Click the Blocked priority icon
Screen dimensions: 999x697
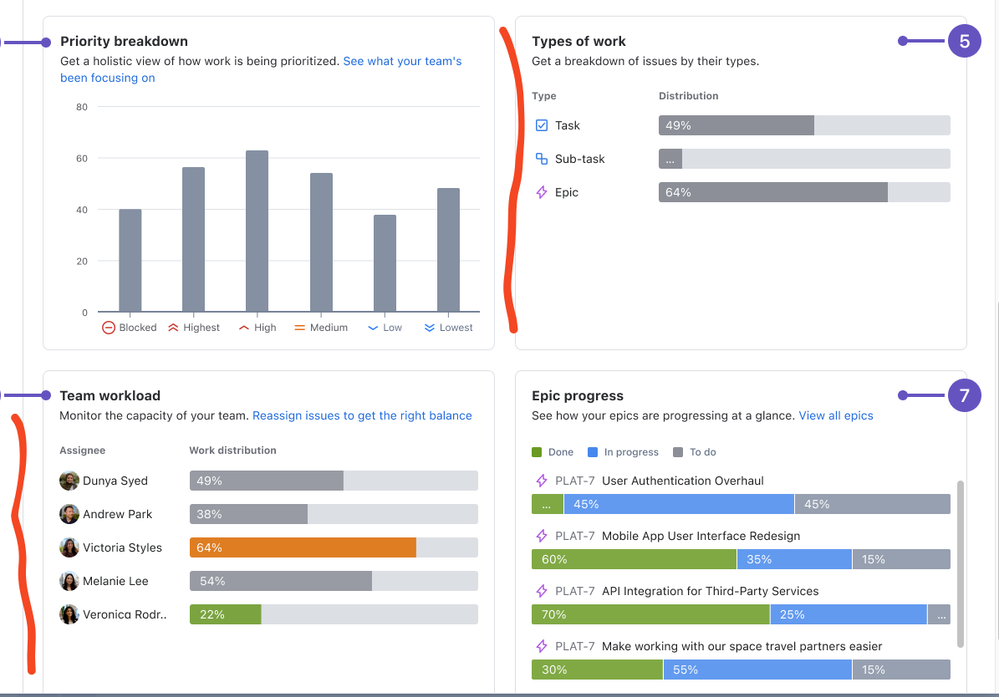108,327
